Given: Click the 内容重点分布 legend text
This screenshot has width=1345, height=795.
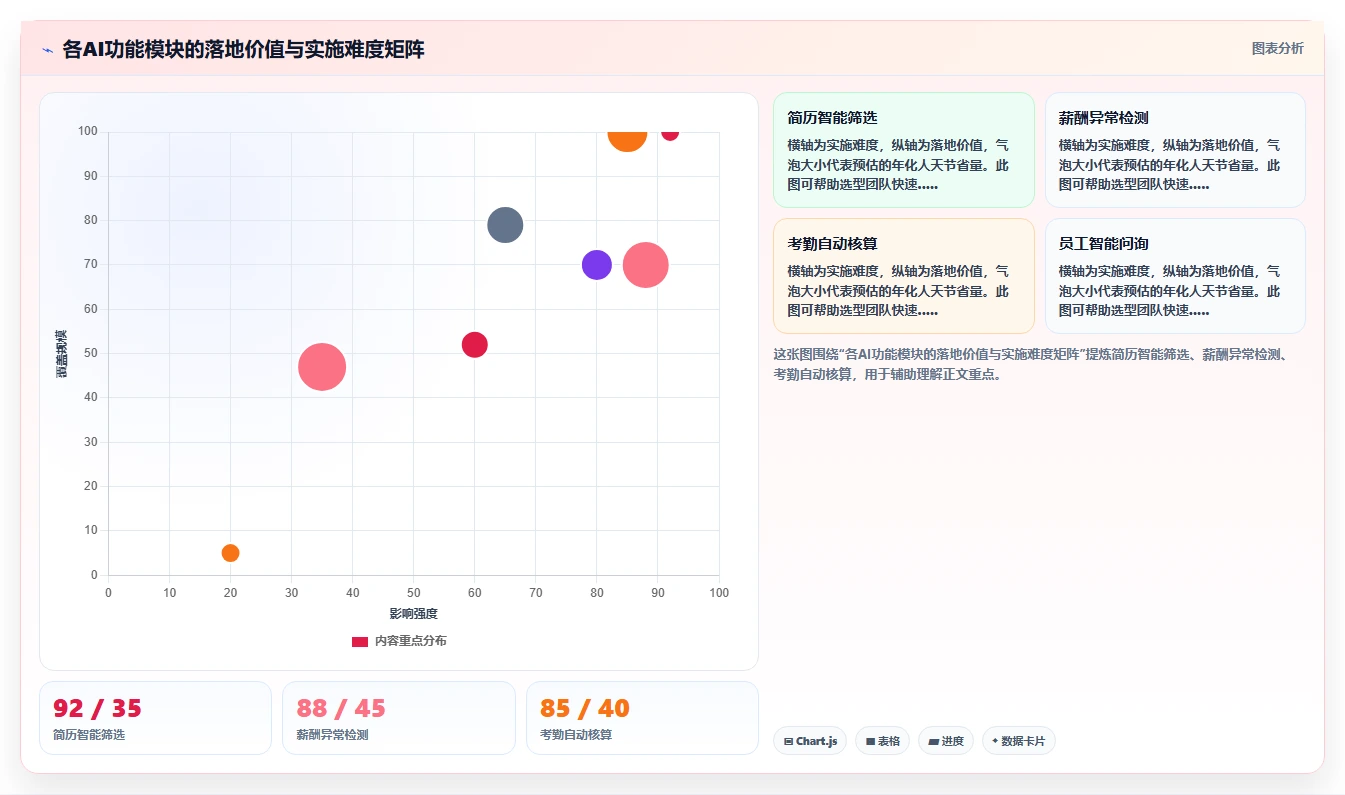Looking at the screenshot, I should tap(410, 641).
